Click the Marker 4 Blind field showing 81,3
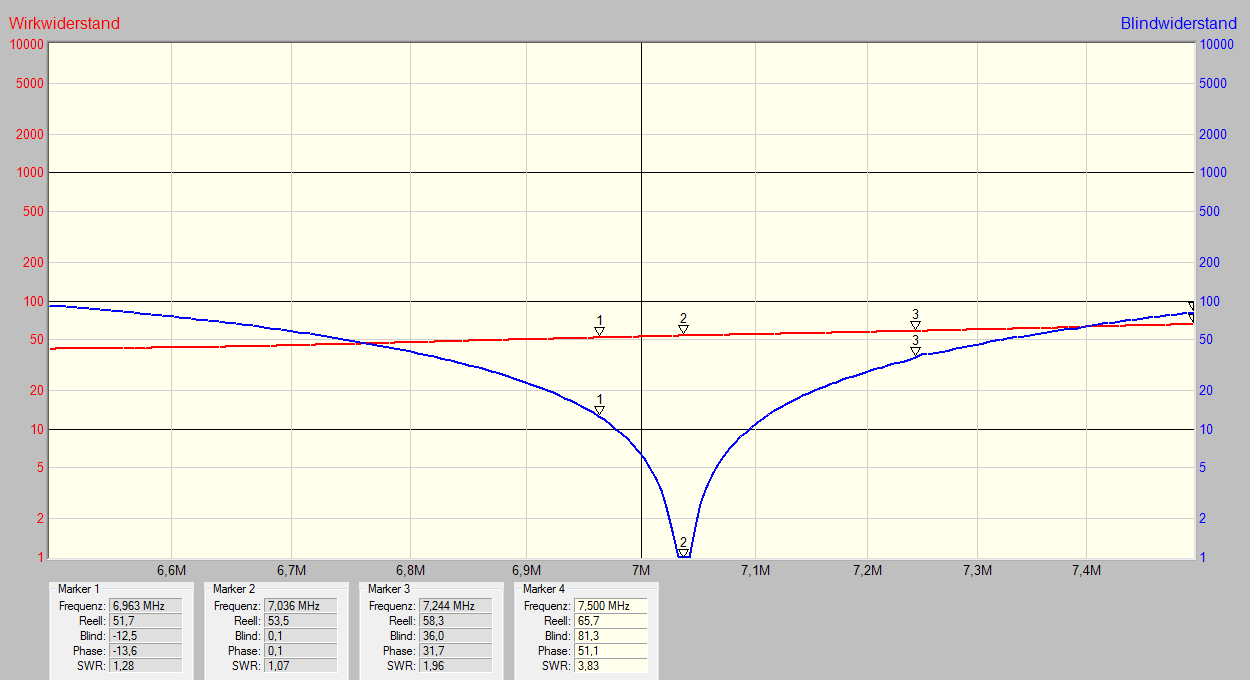This screenshot has width=1250, height=680. [x=612, y=636]
